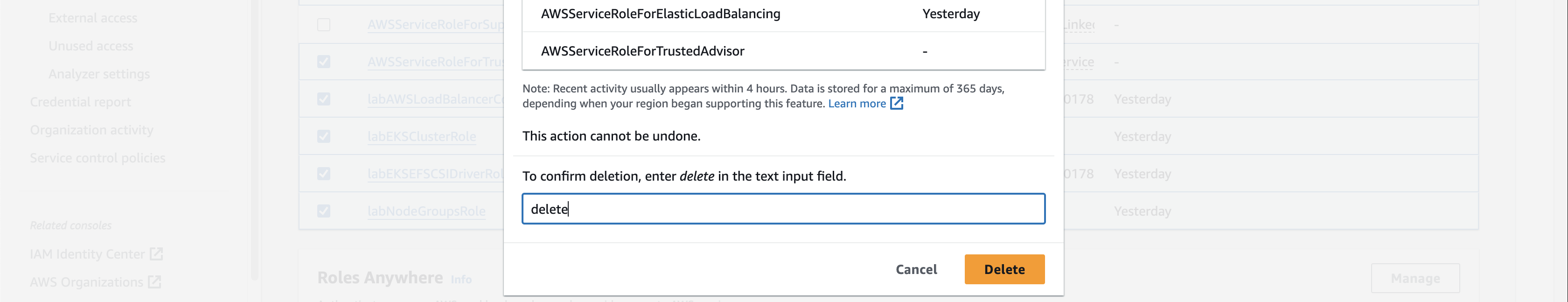
Task: Toggle checkbox for labEKSEFSCSIDriverRole
Action: coord(324,174)
